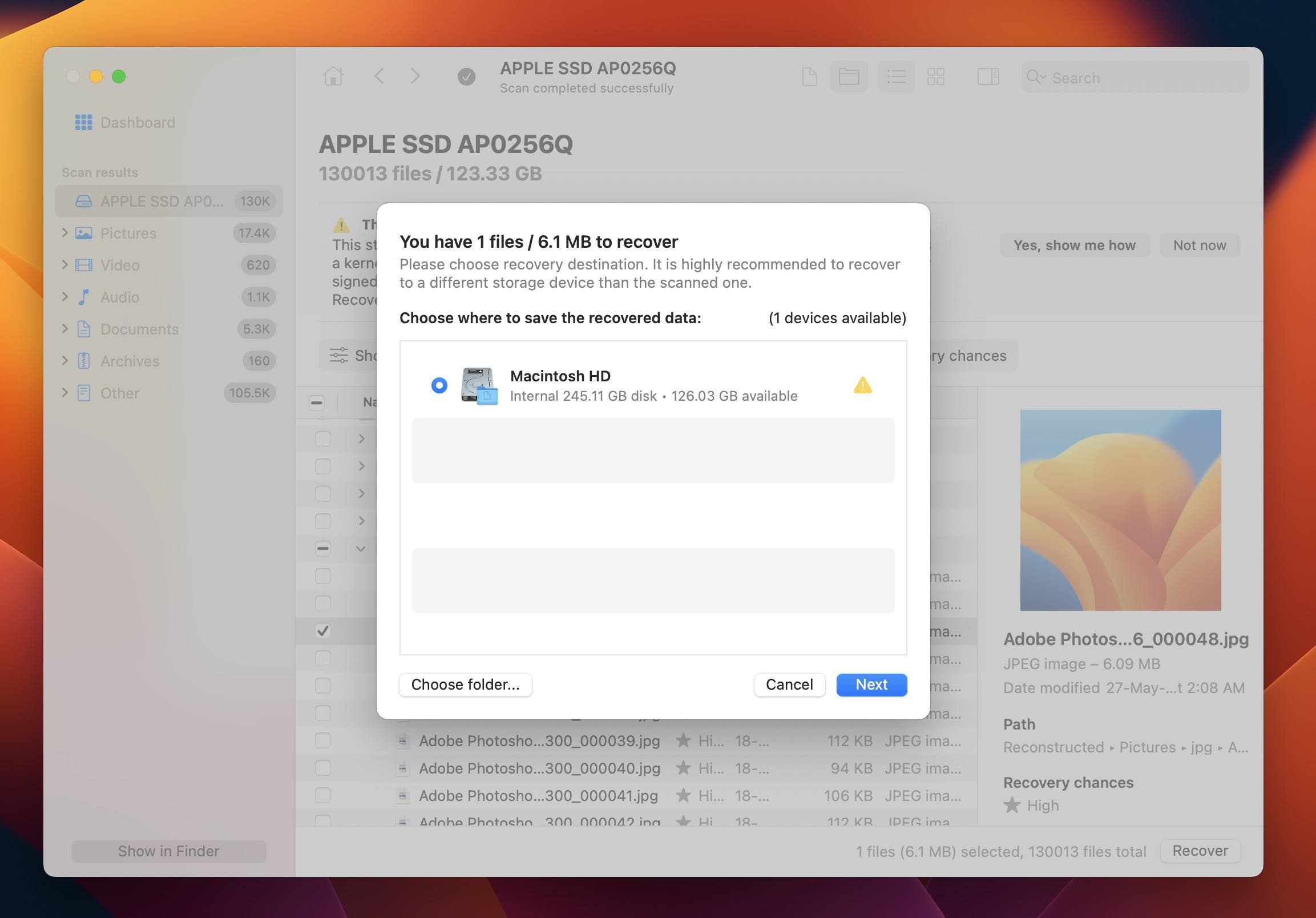Switch to the folder view icon
Viewport: 1316px width, 918px height.
[x=849, y=77]
